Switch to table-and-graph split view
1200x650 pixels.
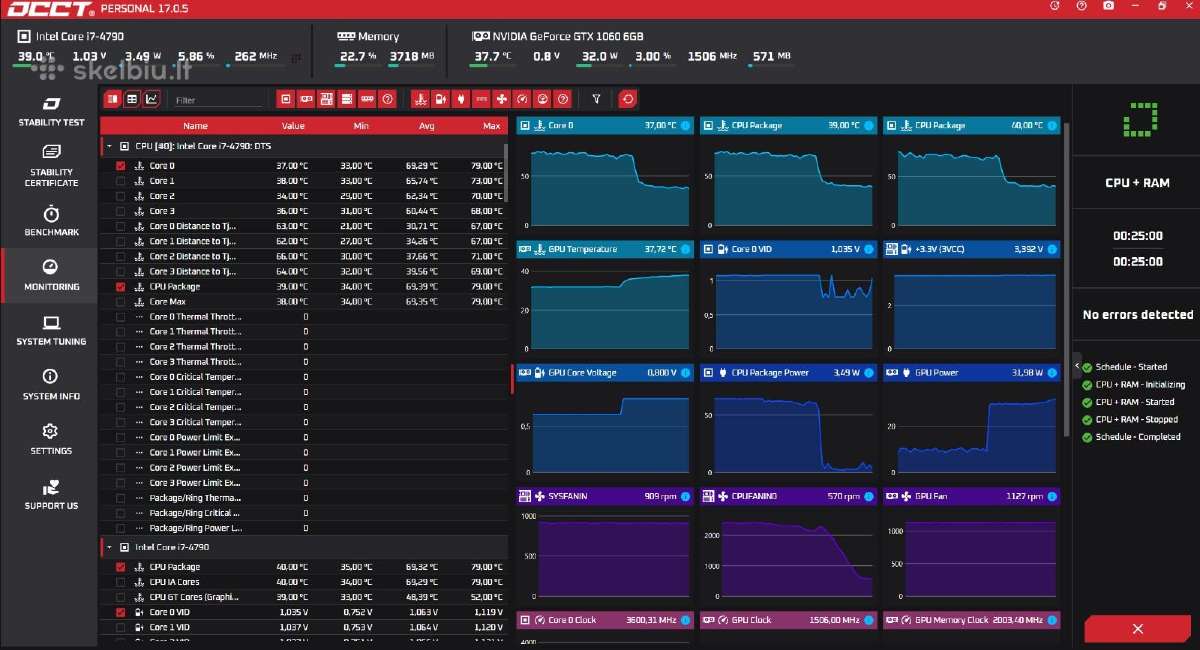point(112,99)
